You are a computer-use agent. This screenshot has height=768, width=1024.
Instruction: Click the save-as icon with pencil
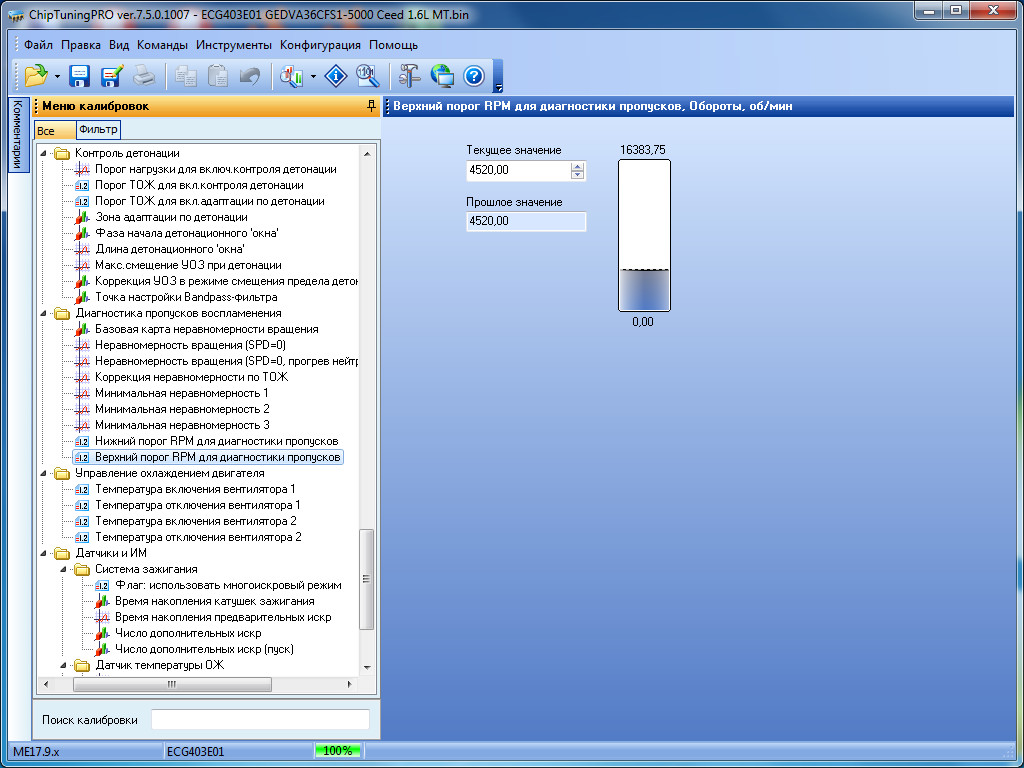[x=111, y=76]
